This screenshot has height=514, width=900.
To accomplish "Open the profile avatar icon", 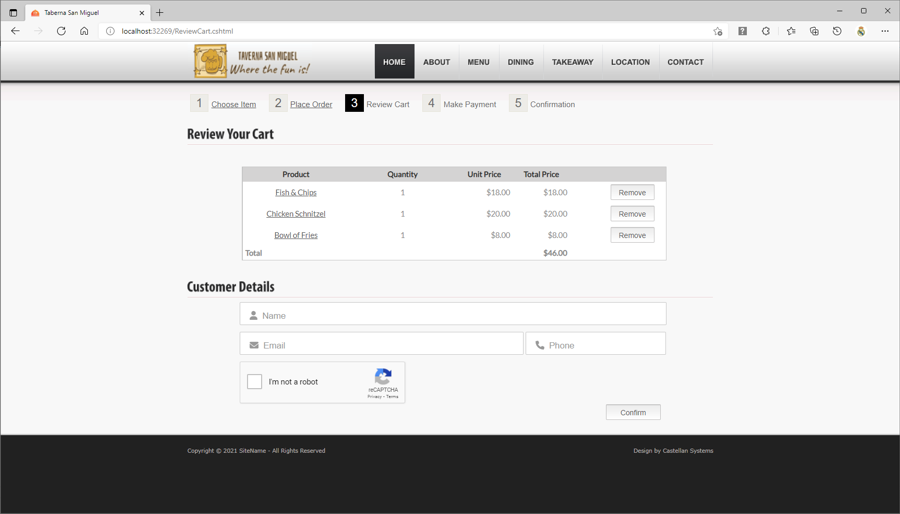I will (x=861, y=31).
